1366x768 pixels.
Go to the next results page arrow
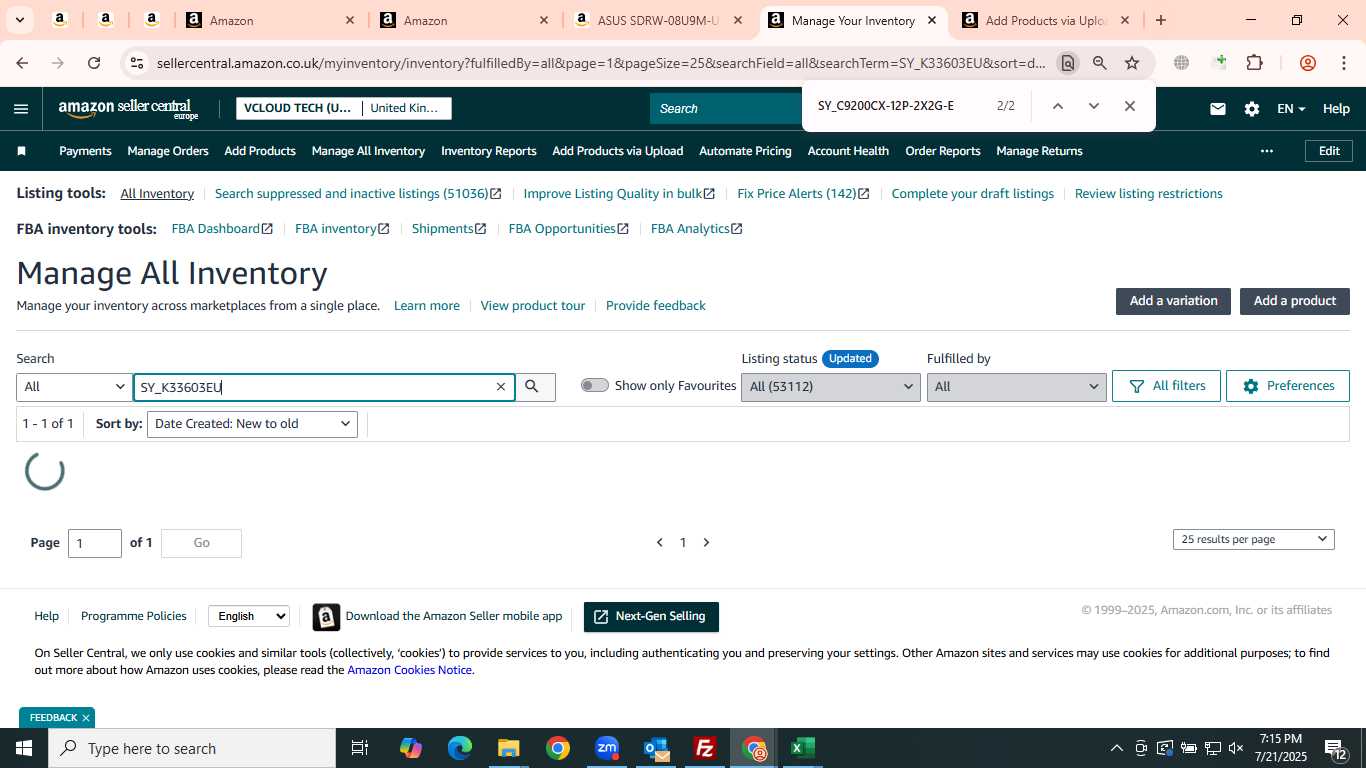point(706,542)
